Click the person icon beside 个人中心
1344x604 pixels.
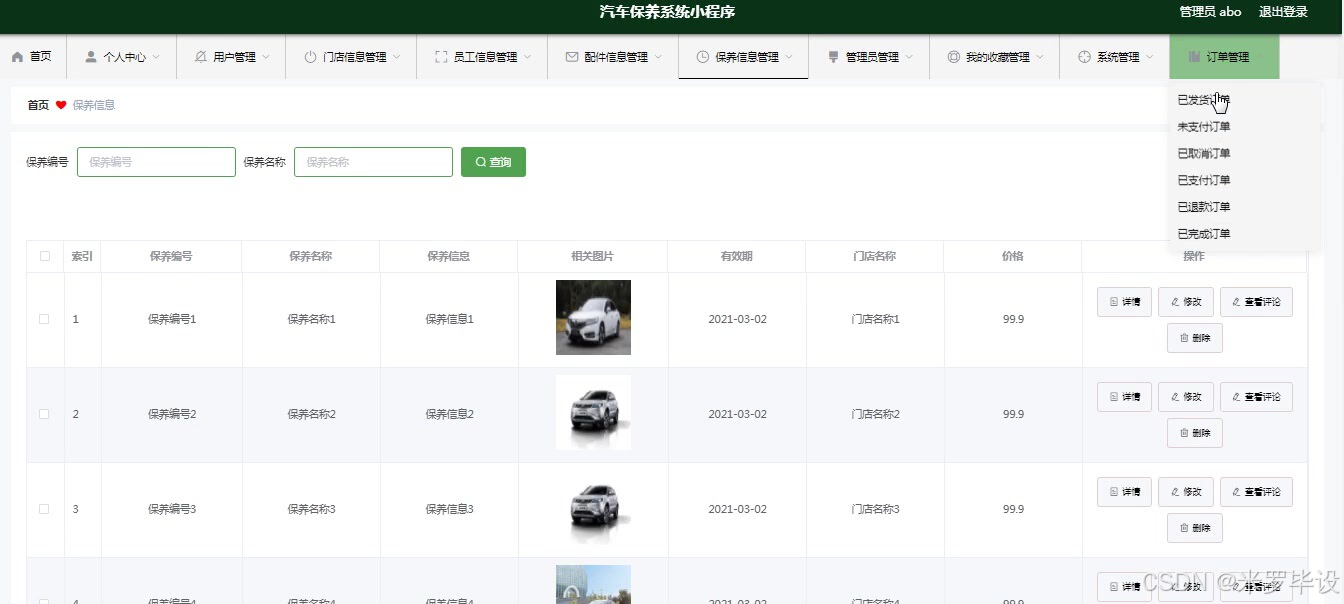click(x=91, y=58)
